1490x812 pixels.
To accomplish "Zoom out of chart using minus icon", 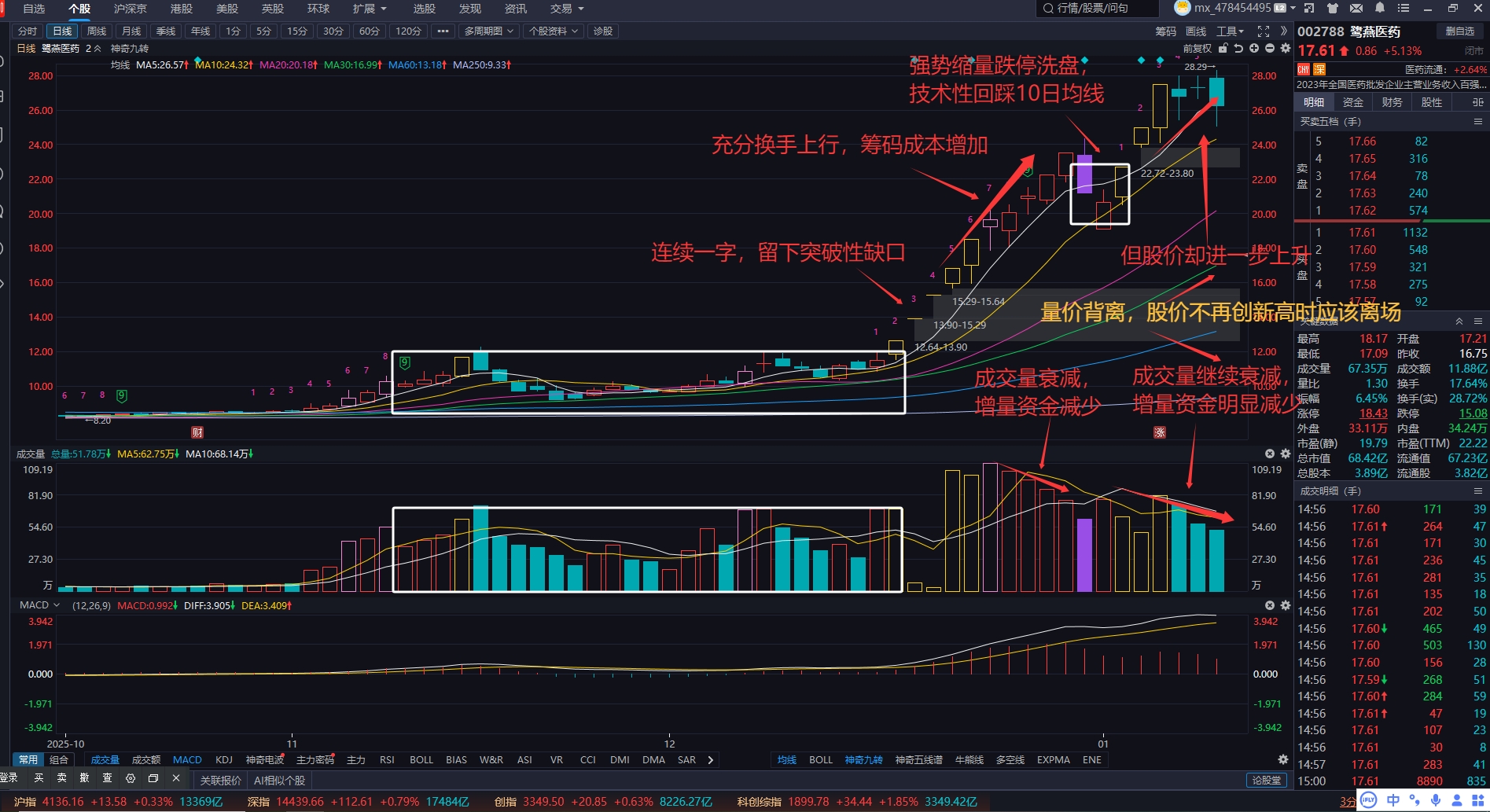I will [1270, 49].
